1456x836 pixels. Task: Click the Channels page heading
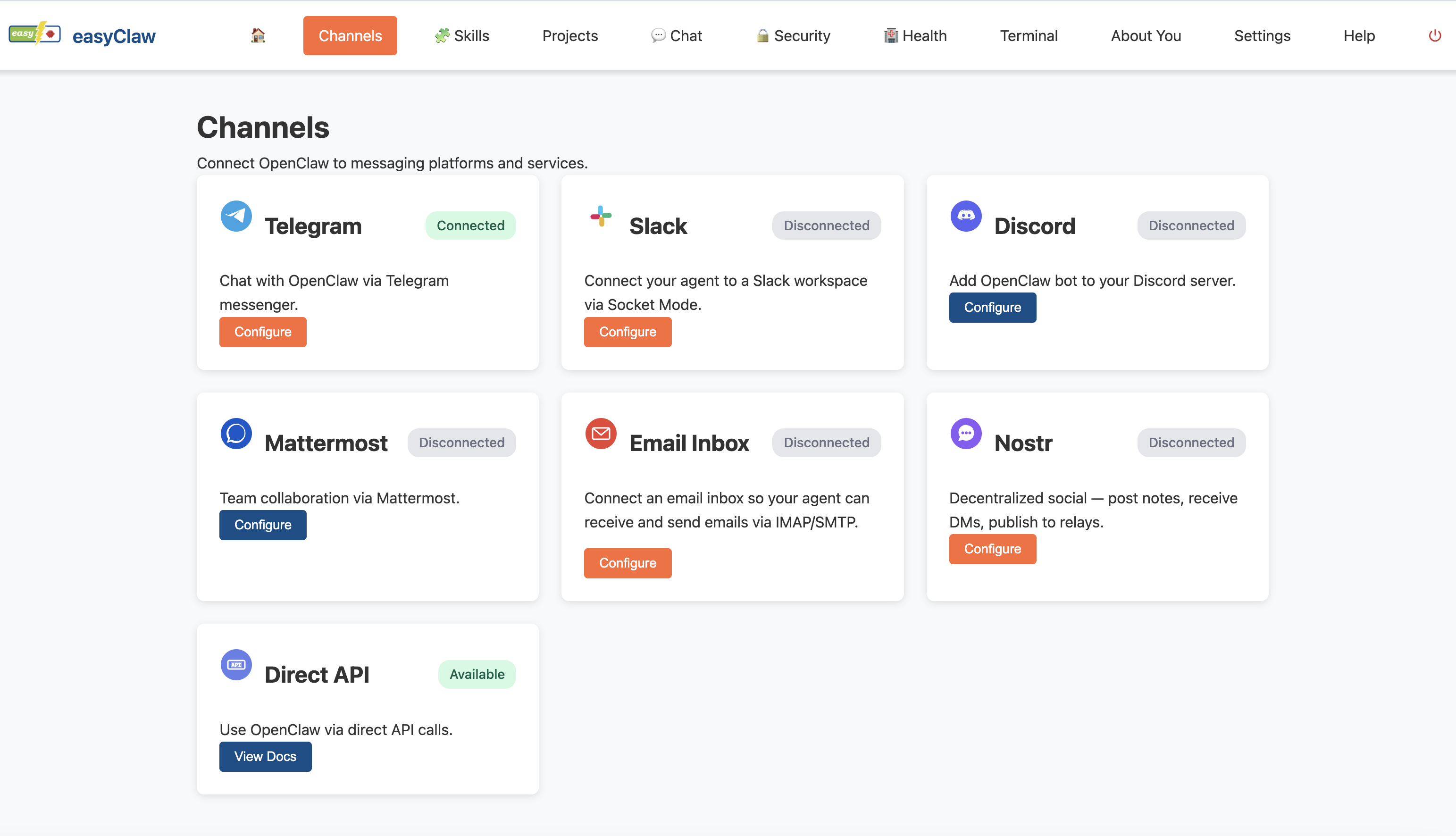point(263,127)
